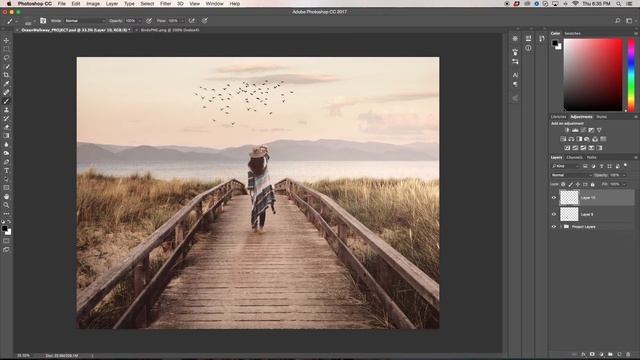
Task: Select the Gradient tool
Action: click(x=6, y=136)
